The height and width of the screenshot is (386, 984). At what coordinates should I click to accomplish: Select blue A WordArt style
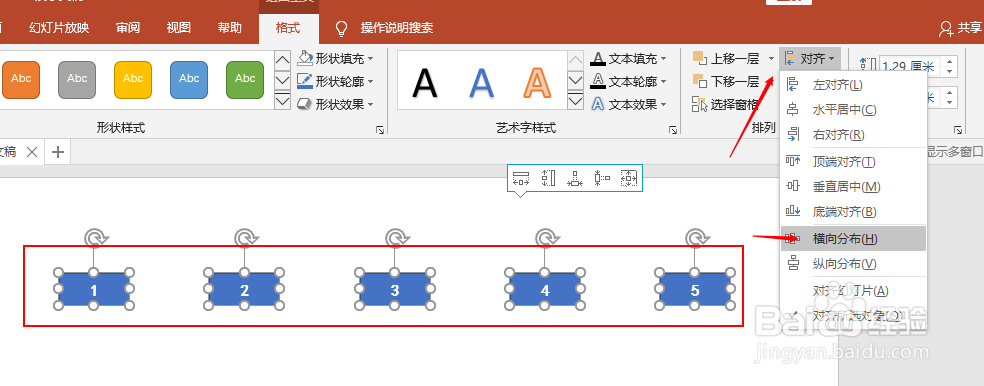(482, 82)
